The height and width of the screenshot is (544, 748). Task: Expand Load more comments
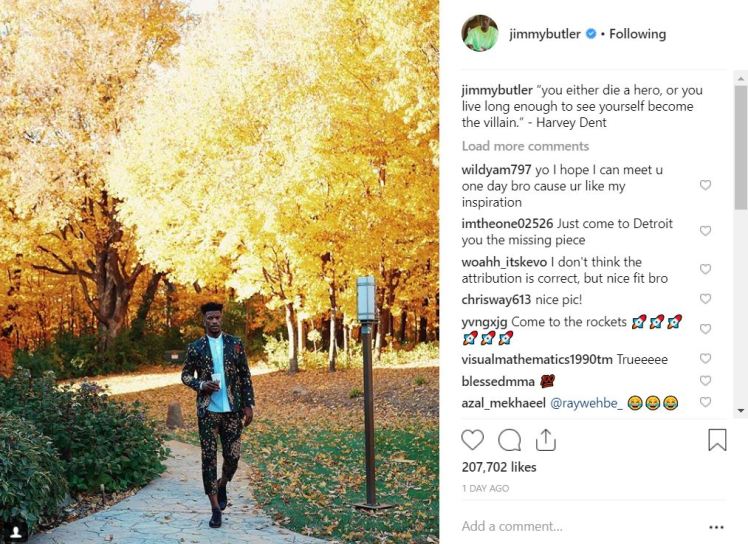pos(525,146)
